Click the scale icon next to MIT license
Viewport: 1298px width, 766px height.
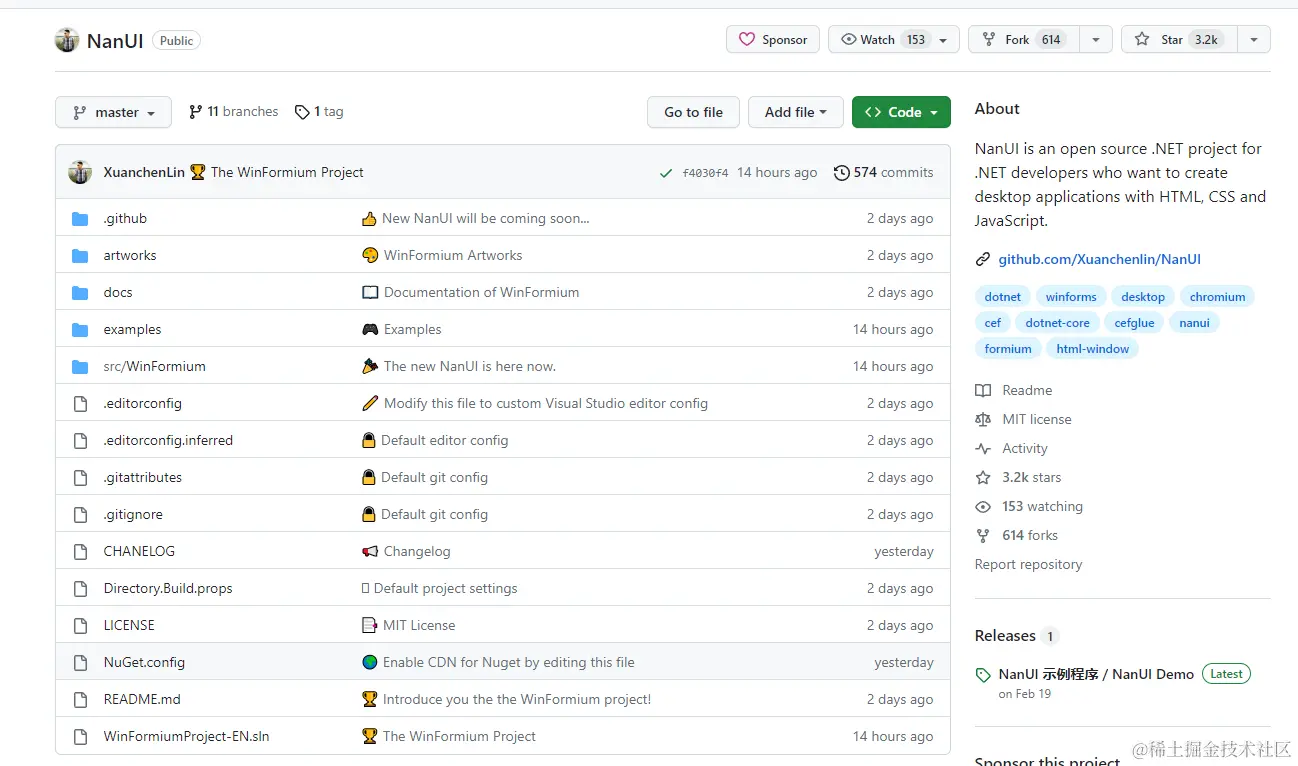[x=983, y=419]
